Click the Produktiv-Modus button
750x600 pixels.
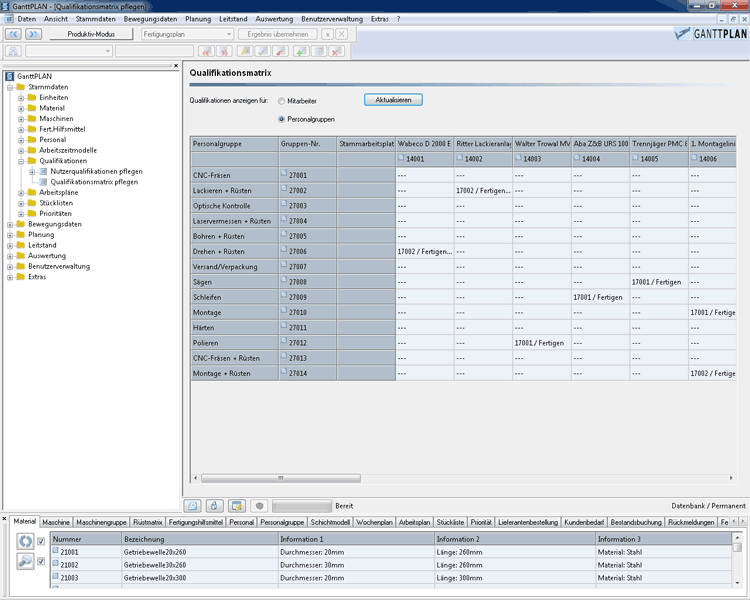coord(91,34)
